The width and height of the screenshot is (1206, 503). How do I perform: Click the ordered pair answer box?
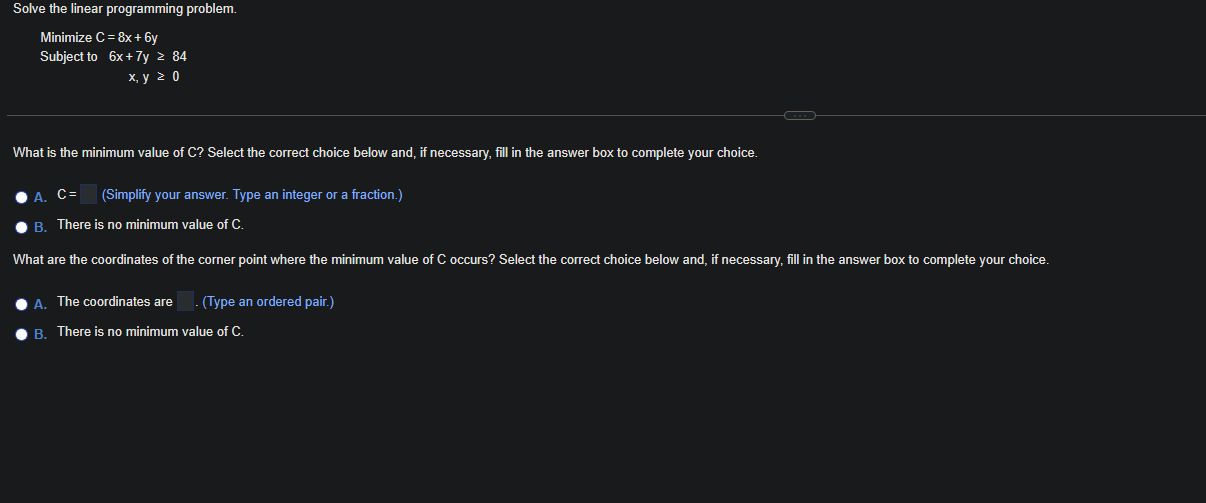pos(185,301)
